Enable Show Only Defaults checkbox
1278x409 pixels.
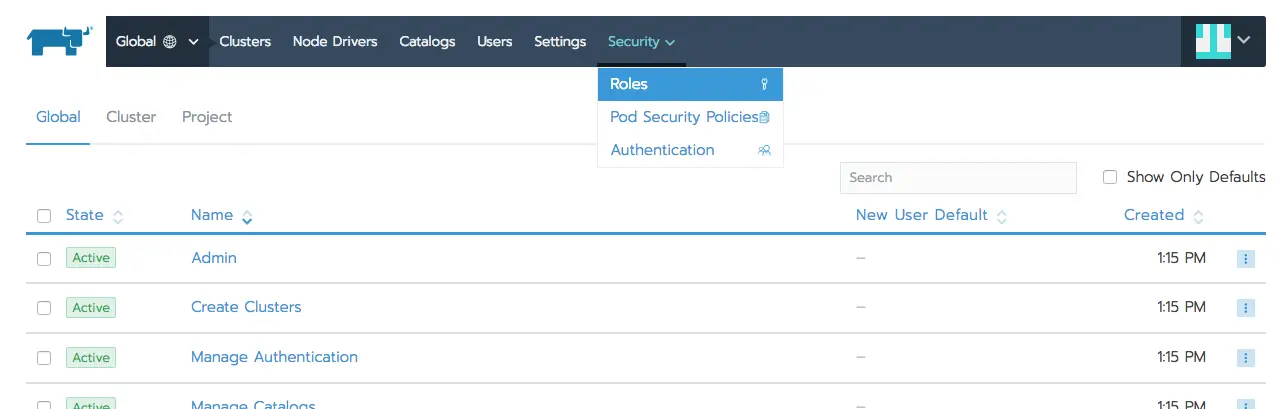point(1110,177)
